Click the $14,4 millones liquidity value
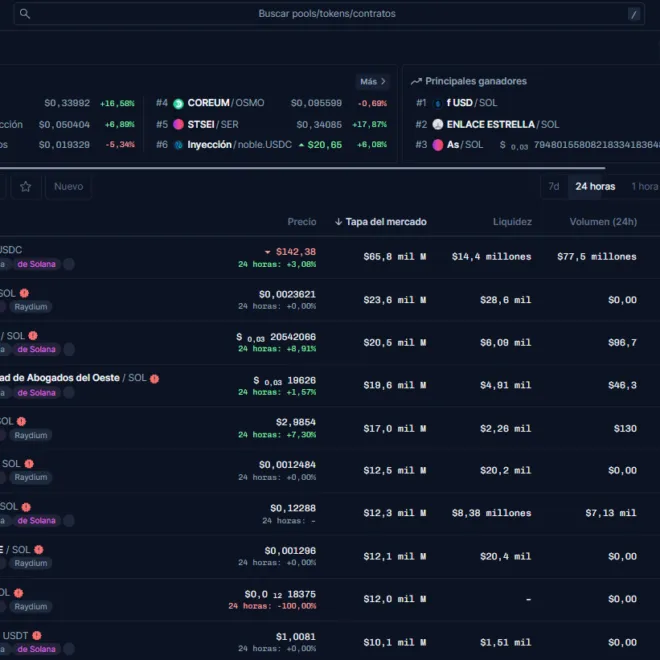Viewport: 660px width, 660px height. tap(492, 257)
